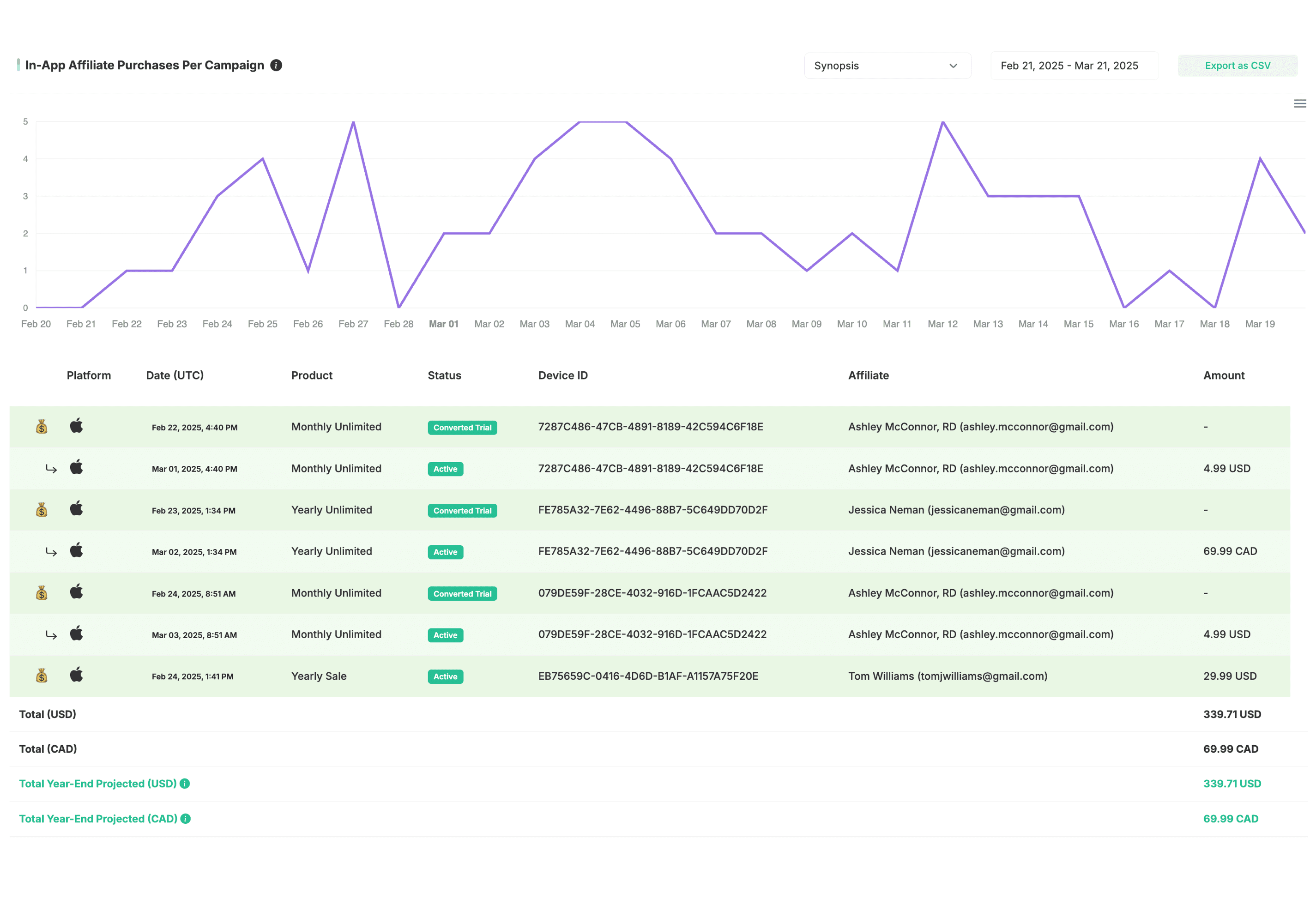Click Active badge in Mar 03 row
The height and width of the screenshot is (905, 1316).
446,635
